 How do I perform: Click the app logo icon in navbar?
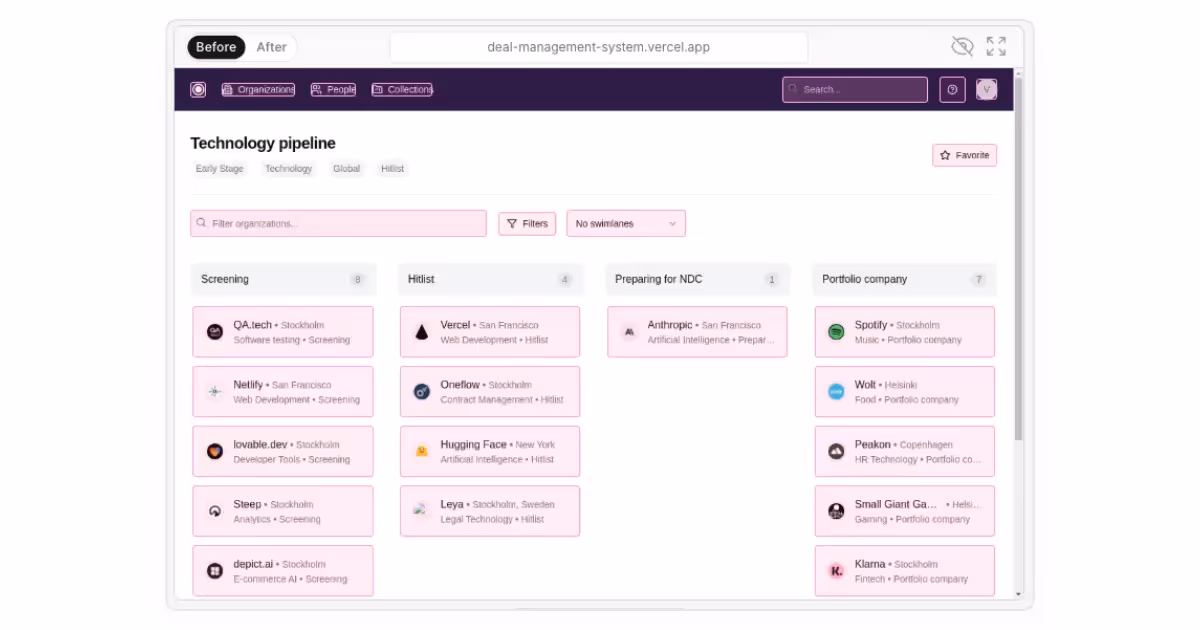coord(198,89)
